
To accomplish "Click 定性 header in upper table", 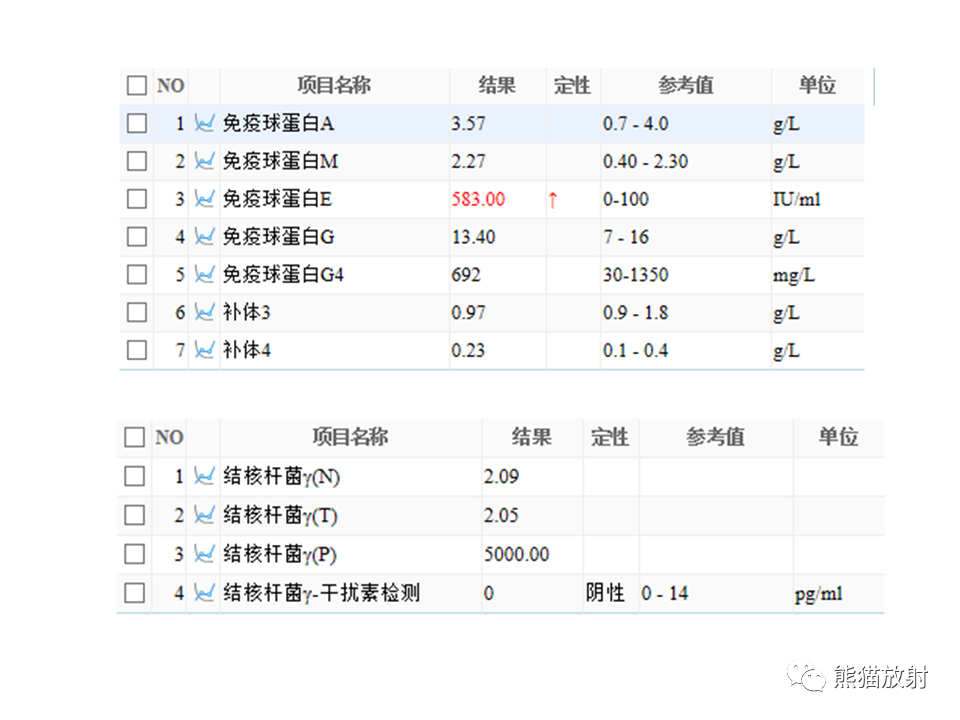I will [572, 85].
